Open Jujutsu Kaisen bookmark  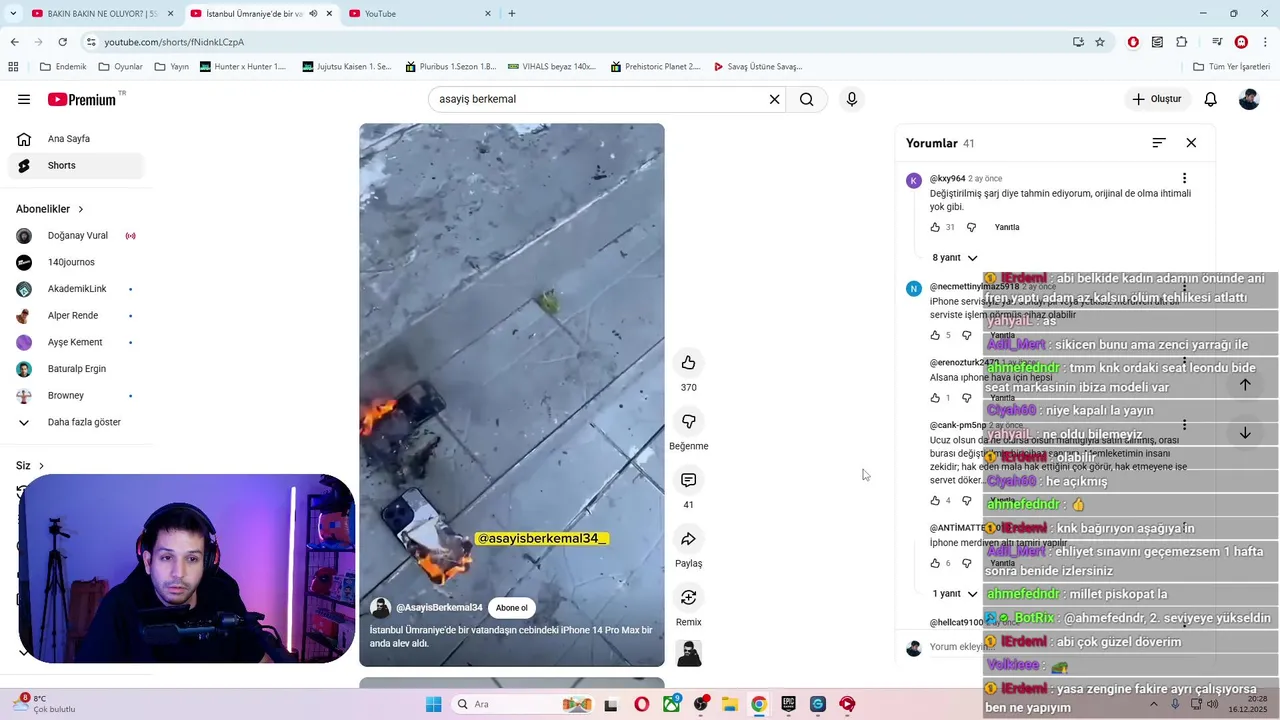tap(346, 67)
